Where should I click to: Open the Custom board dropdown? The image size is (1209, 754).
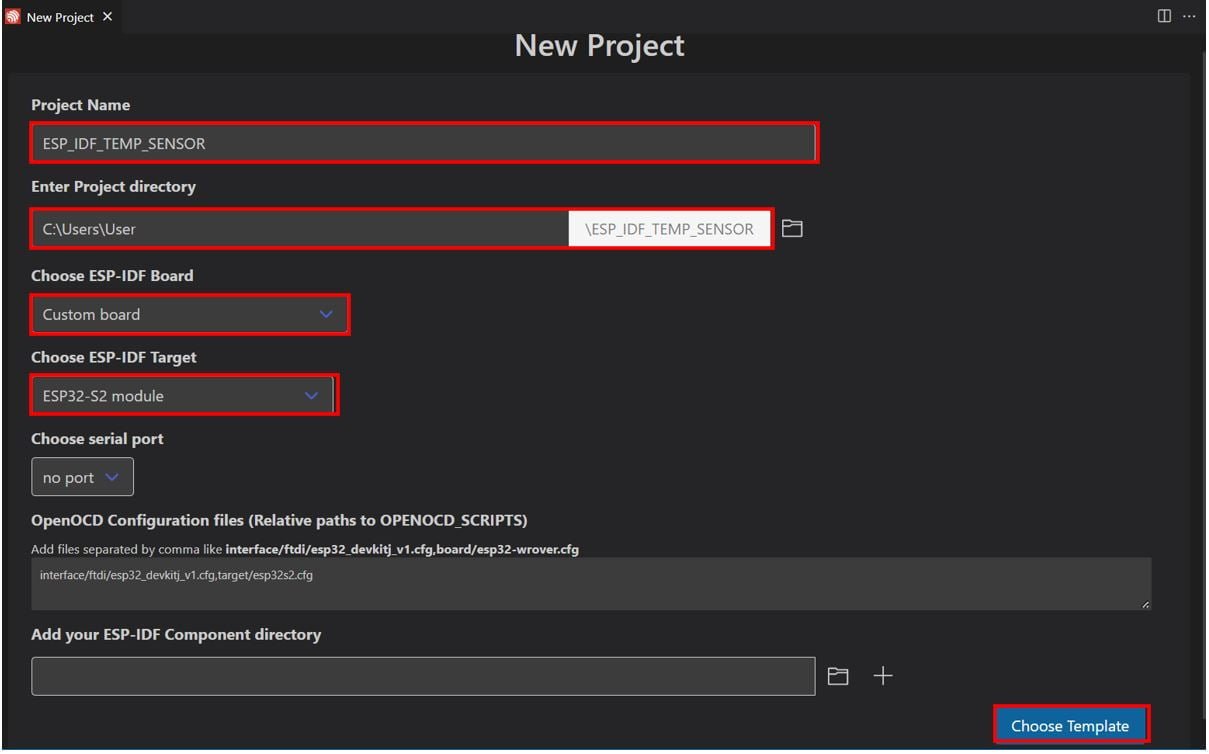pos(189,314)
